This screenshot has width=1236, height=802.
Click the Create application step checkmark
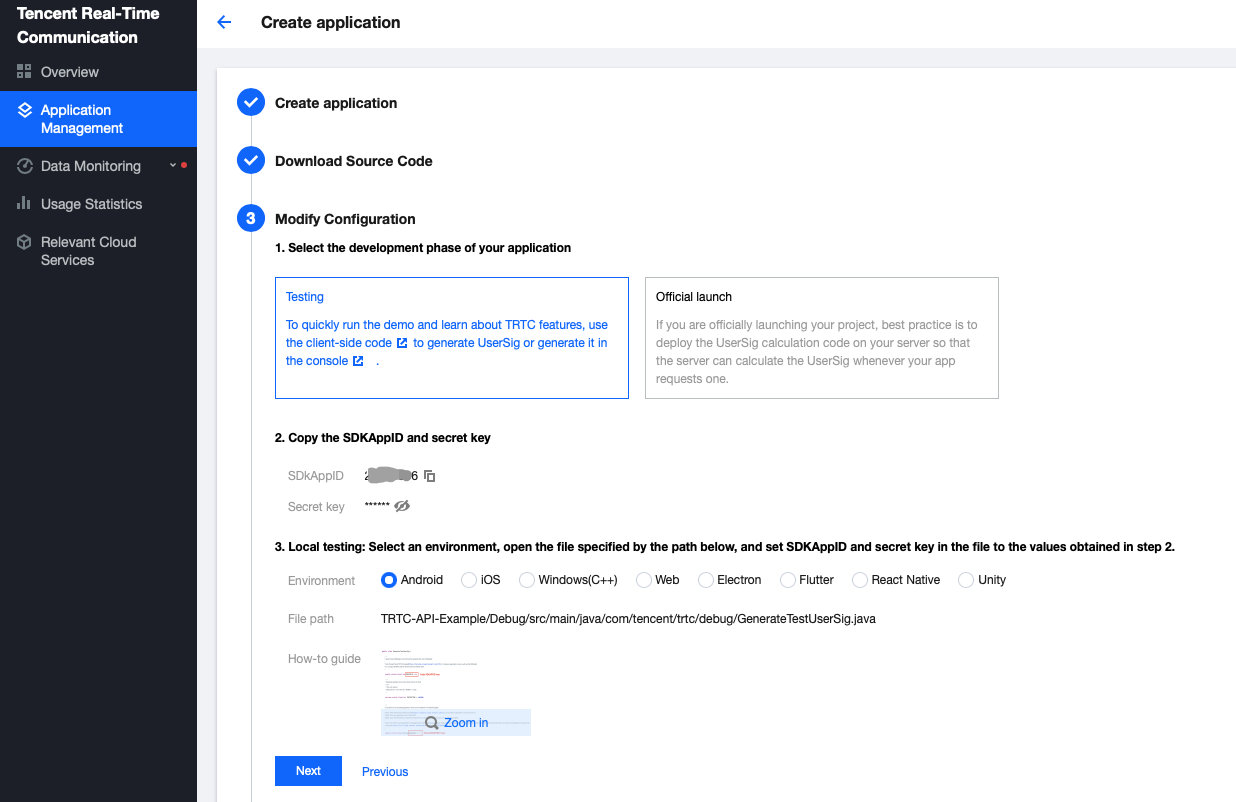pyautogui.click(x=251, y=103)
